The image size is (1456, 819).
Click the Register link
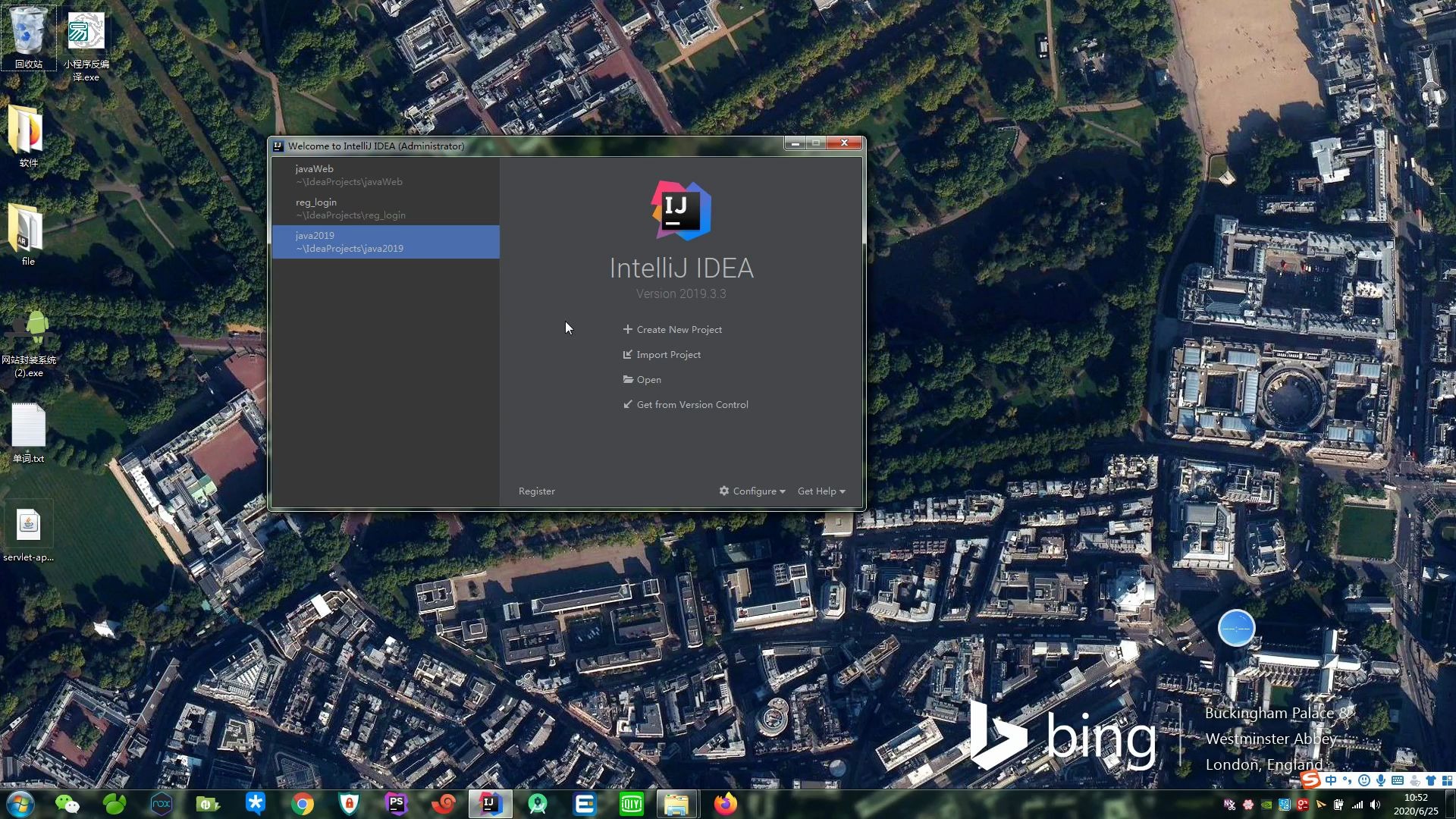point(536,491)
